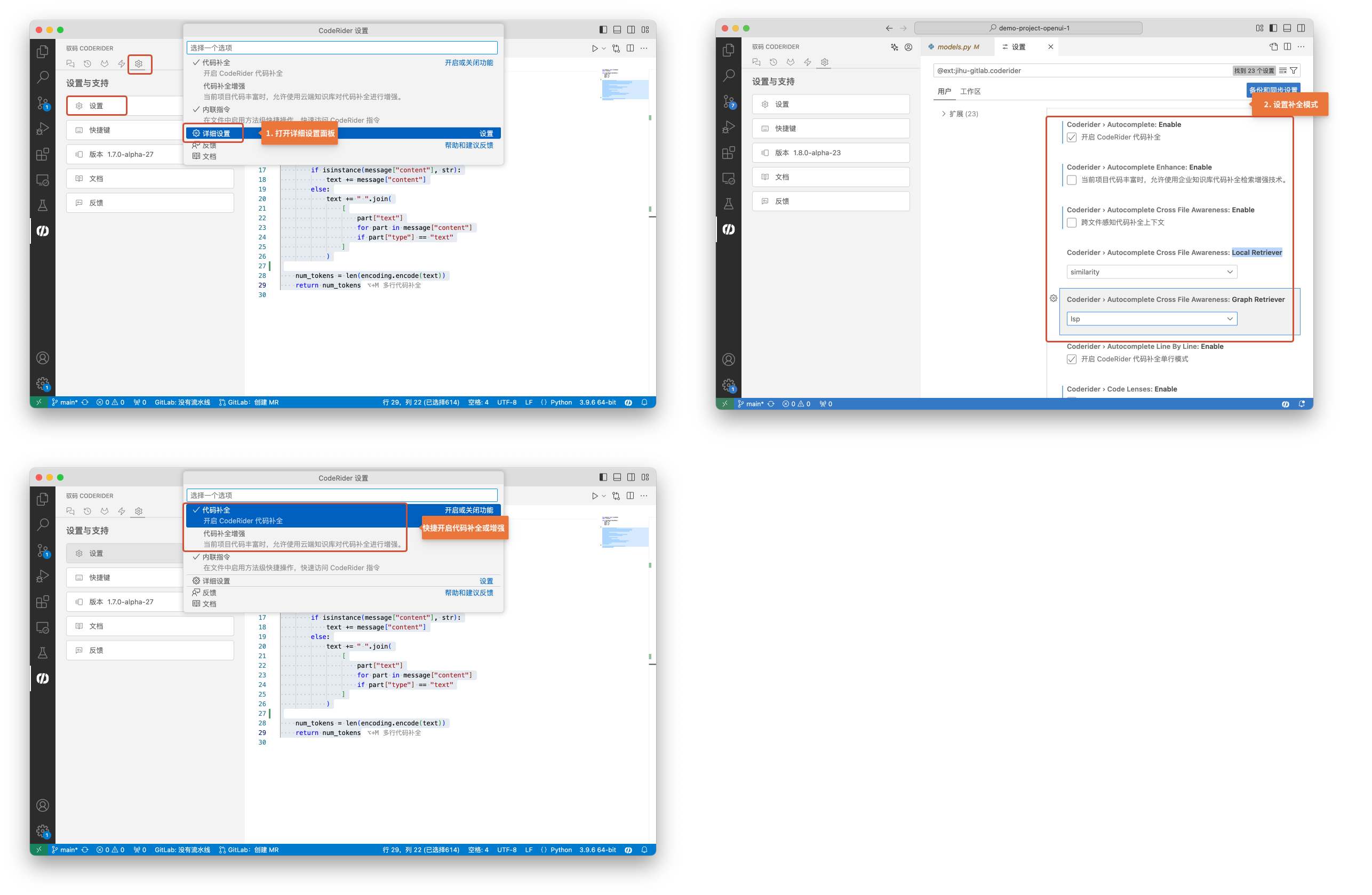Open history icon in version 1.8.0 CodeRider toolbar
The height and width of the screenshot is (895, 1372).
coord(773,62)
